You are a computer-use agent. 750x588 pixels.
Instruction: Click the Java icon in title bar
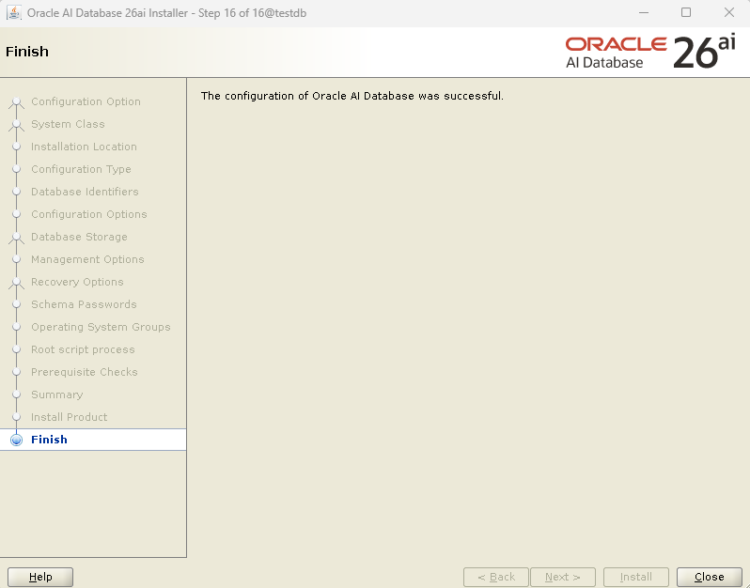coord(13,12)
